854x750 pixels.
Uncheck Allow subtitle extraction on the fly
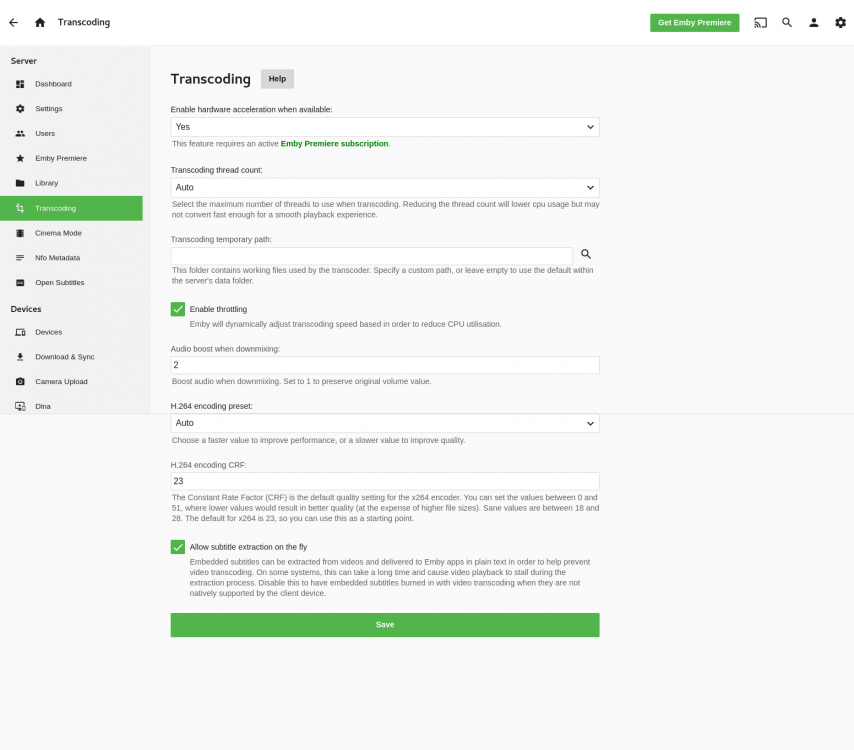point(178,547)
